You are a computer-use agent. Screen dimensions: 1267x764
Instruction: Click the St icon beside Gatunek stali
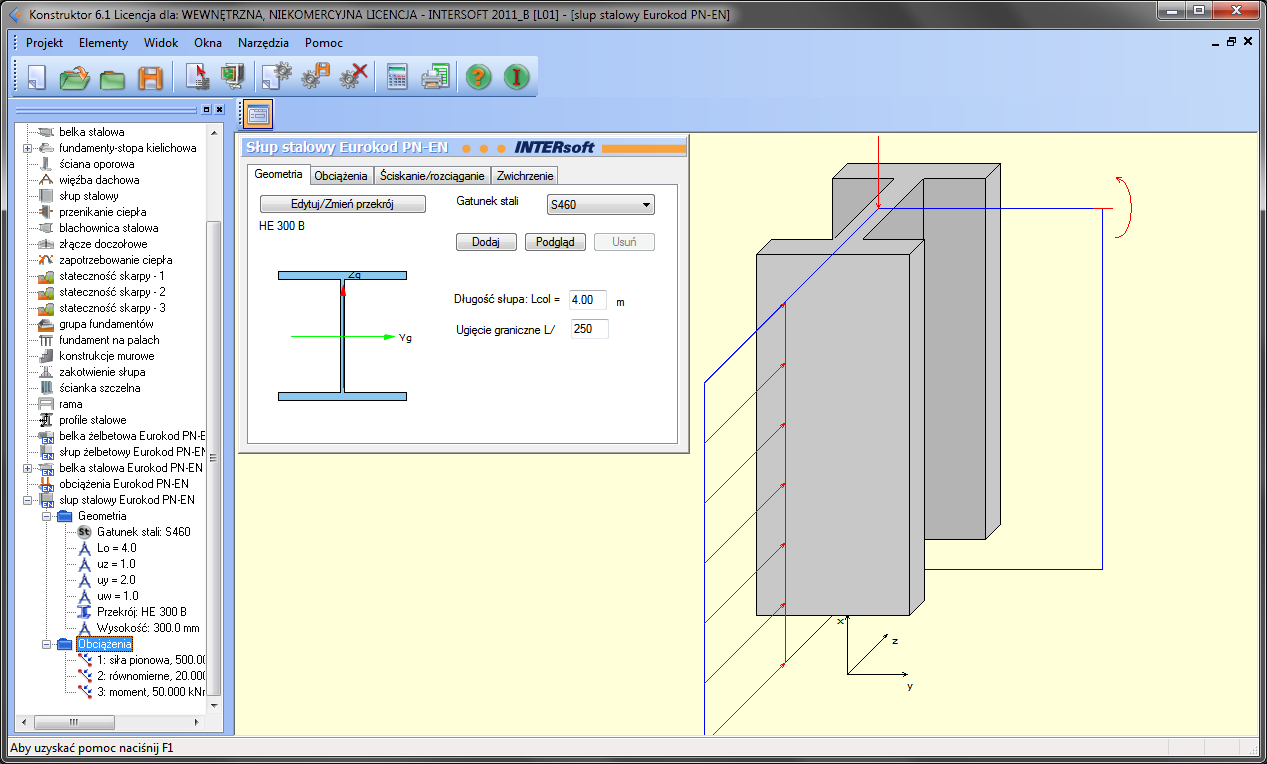84,532
